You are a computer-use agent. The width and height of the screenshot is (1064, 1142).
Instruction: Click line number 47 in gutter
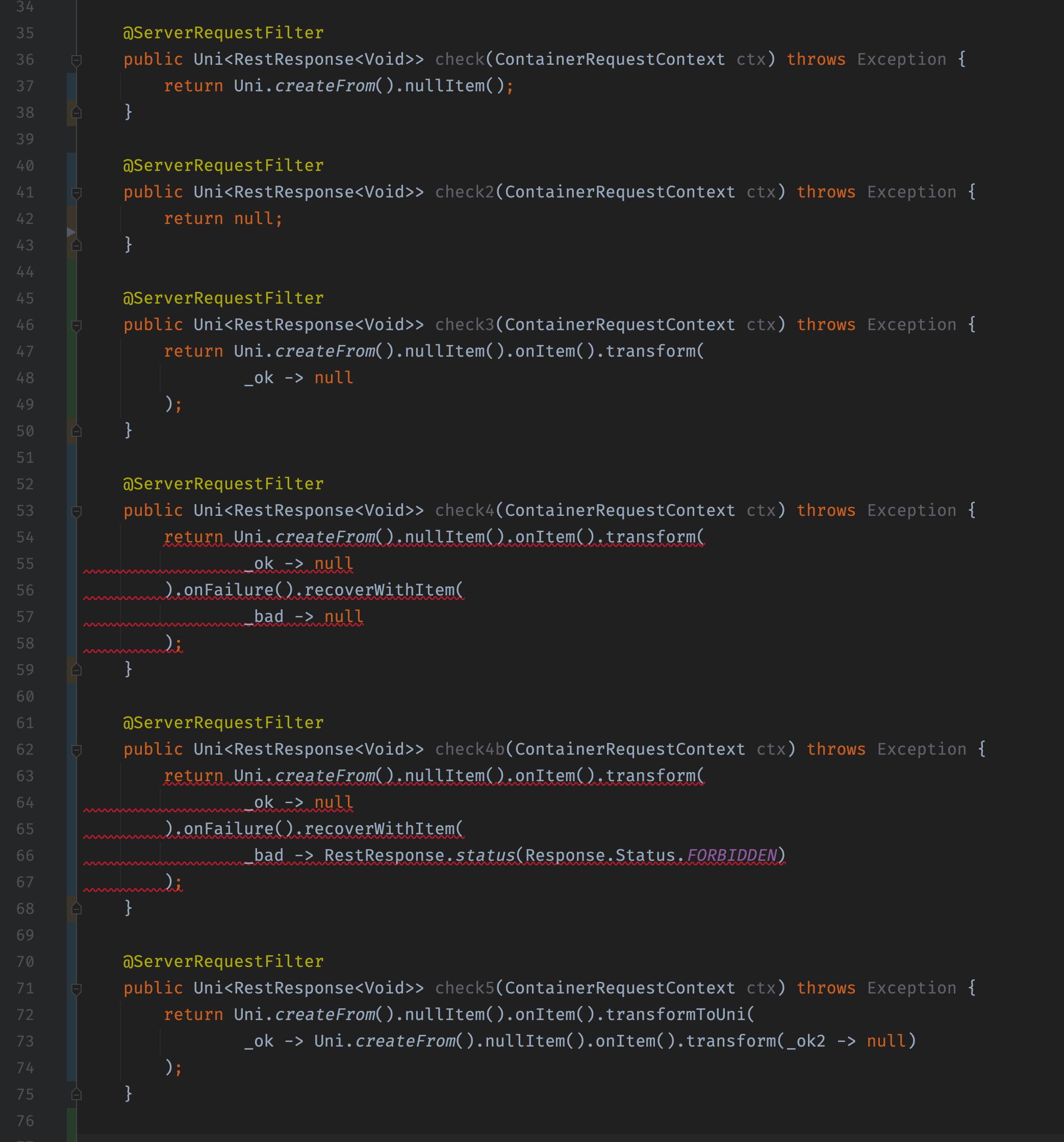(26, 352)
